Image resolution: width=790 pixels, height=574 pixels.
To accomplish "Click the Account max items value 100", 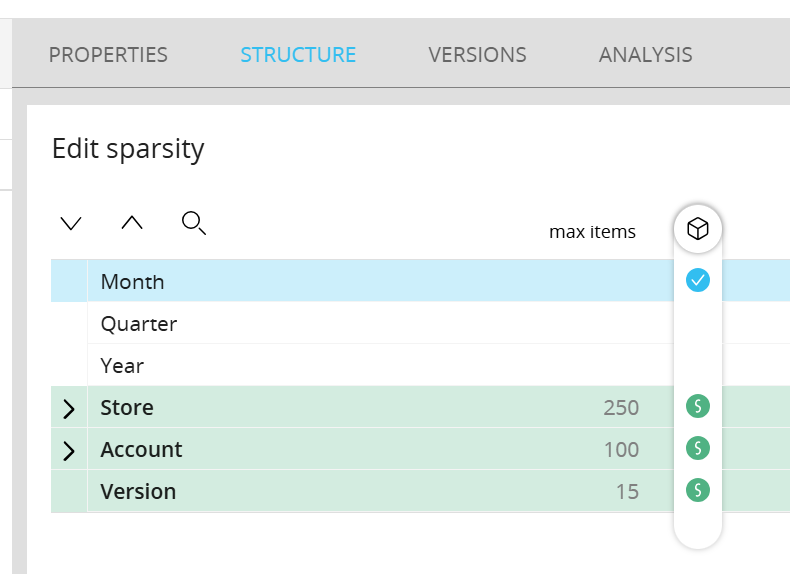I will point(621,450).
